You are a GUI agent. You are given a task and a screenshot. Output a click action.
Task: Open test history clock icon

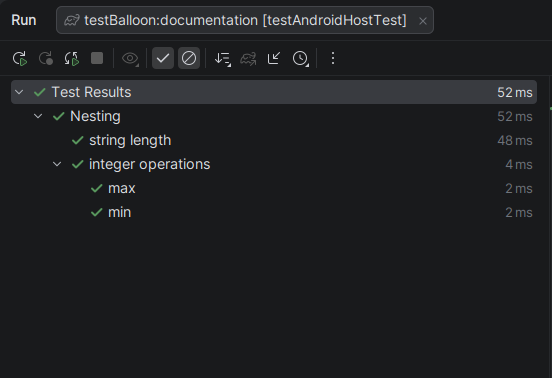click(300, 58)
